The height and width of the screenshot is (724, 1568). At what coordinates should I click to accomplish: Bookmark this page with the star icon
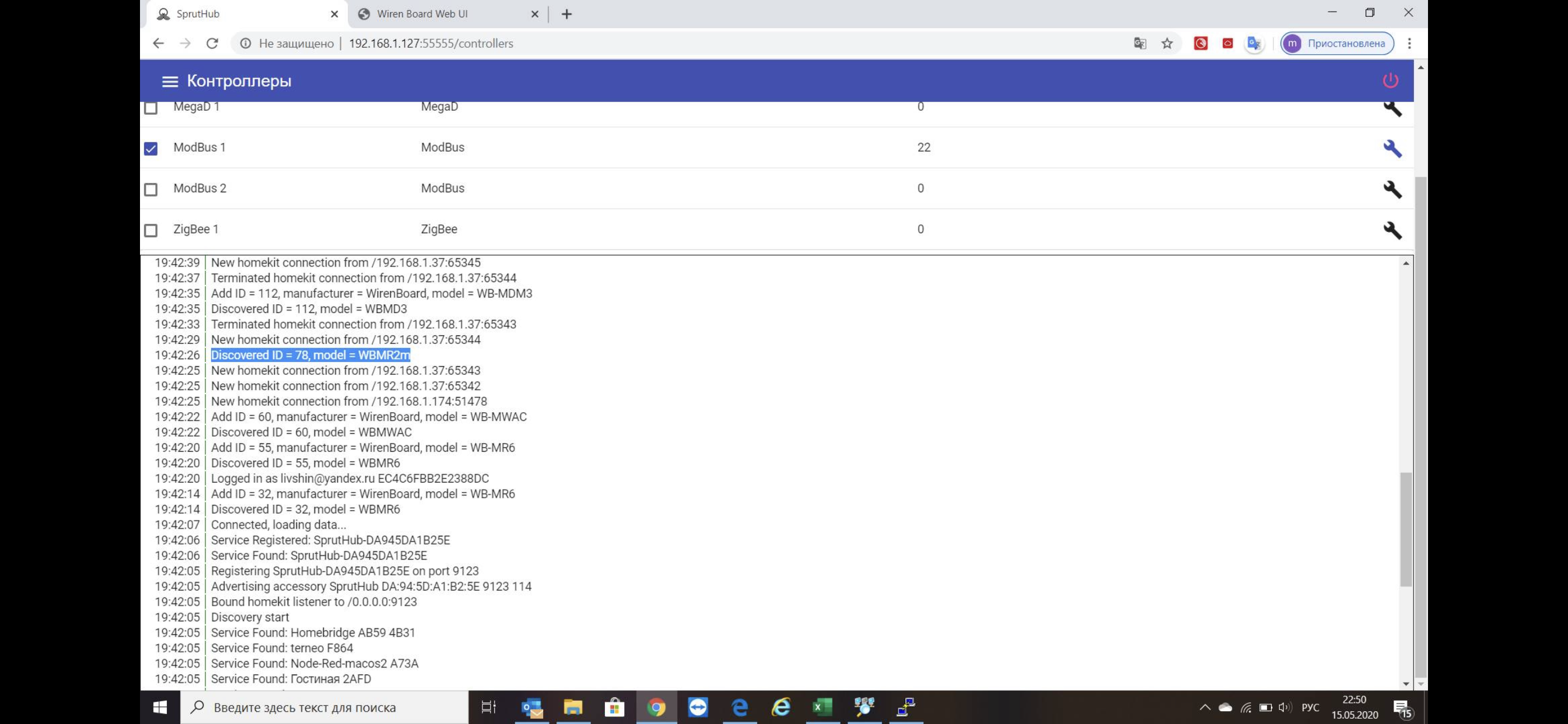coord(1165,43)
